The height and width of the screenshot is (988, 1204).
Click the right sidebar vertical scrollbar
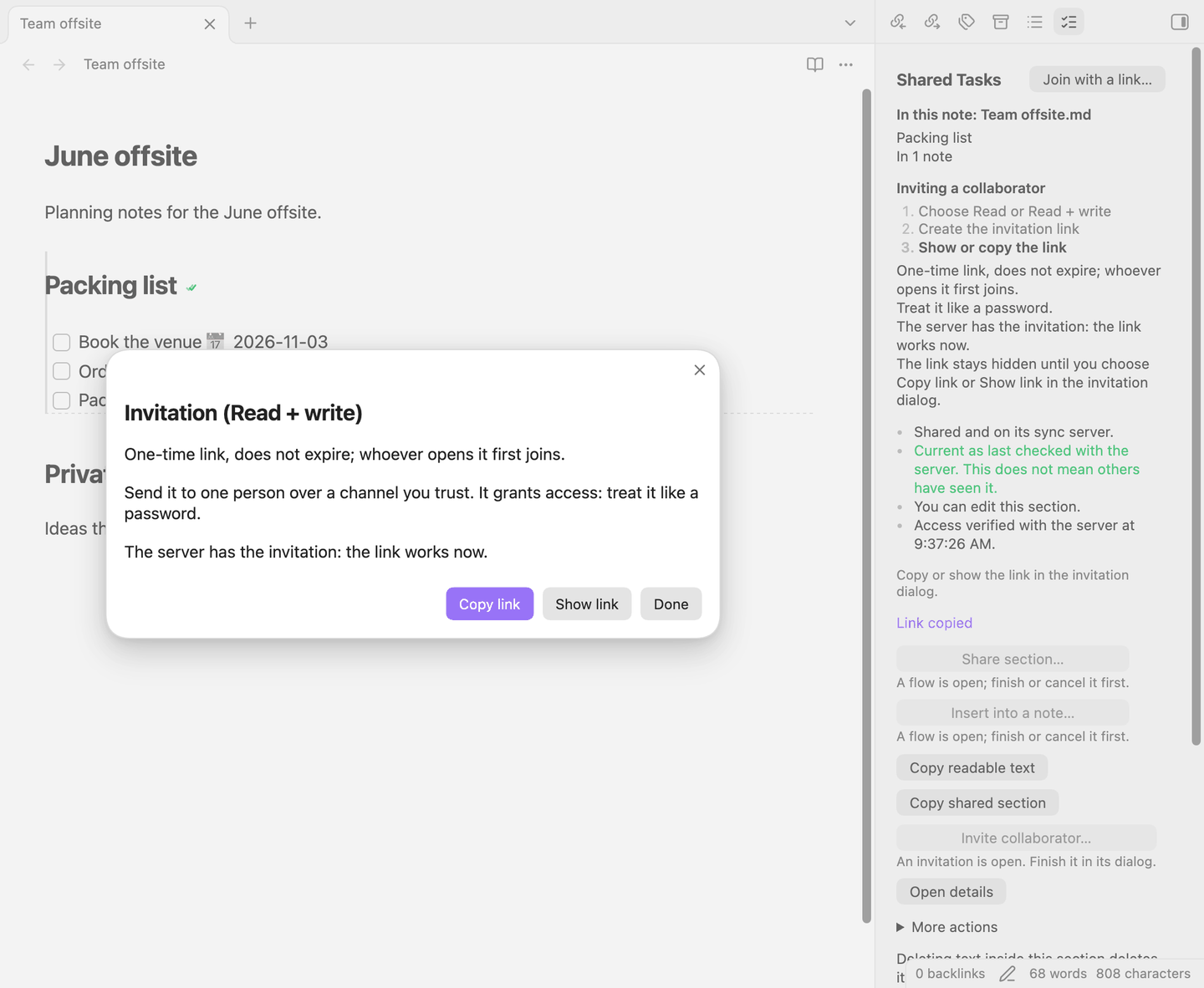[1196, 396]
